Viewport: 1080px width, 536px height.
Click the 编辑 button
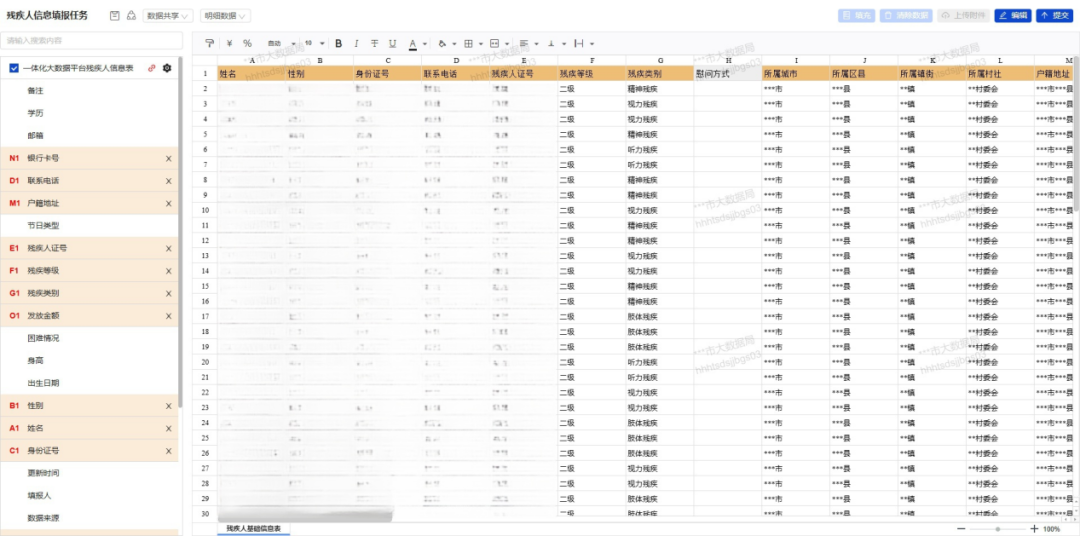click(1013, 15)
